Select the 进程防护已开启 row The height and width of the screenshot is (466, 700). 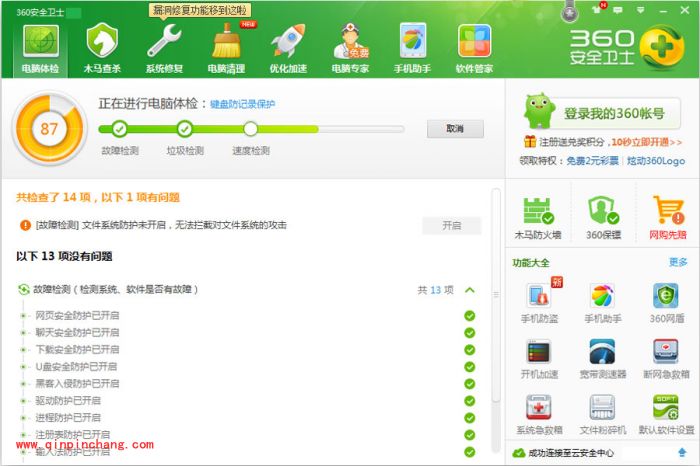(247, 417)
